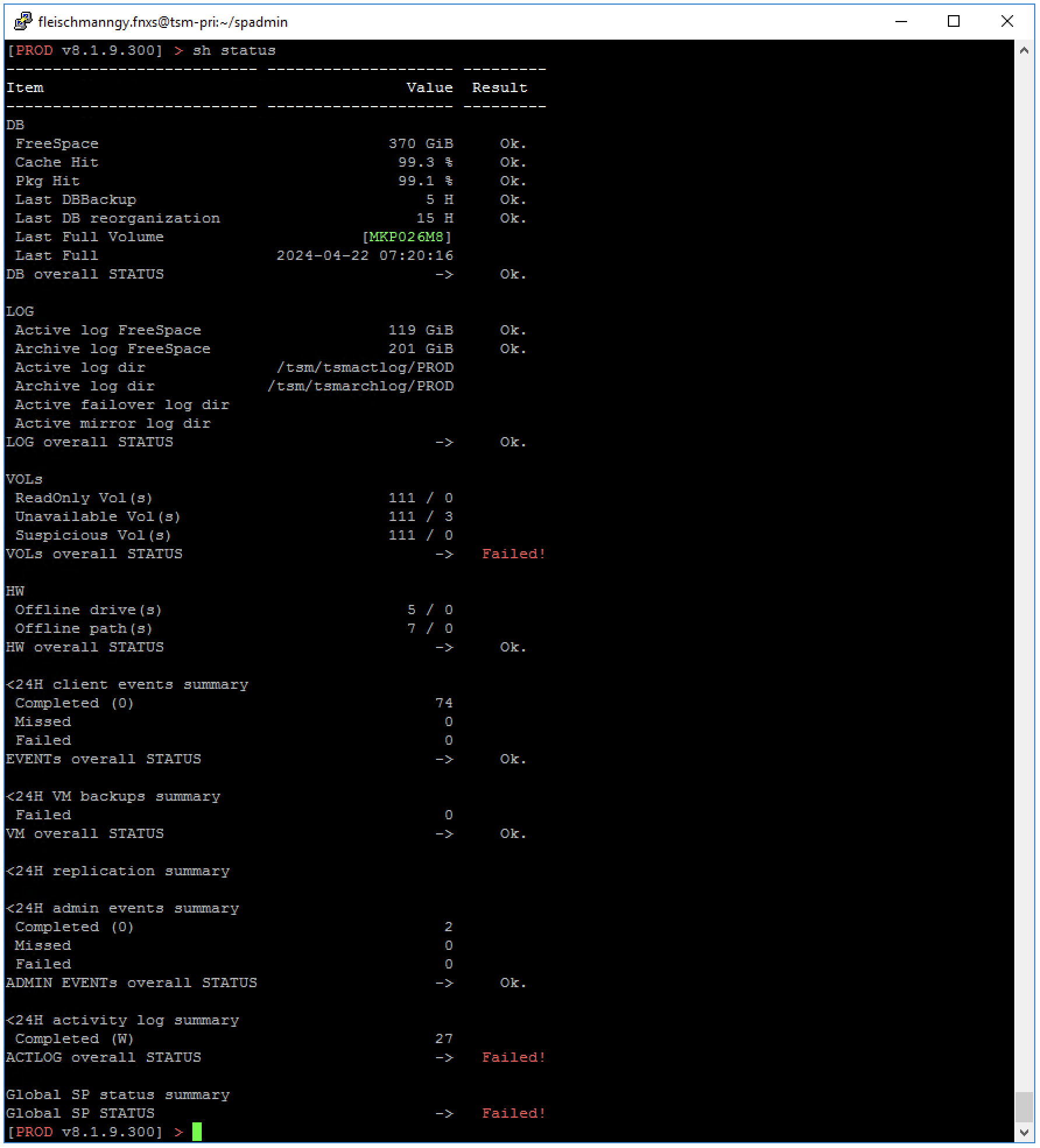Select the Archive log dir path /tsm/tsmarchlog/PROD

tap(361, 386)
